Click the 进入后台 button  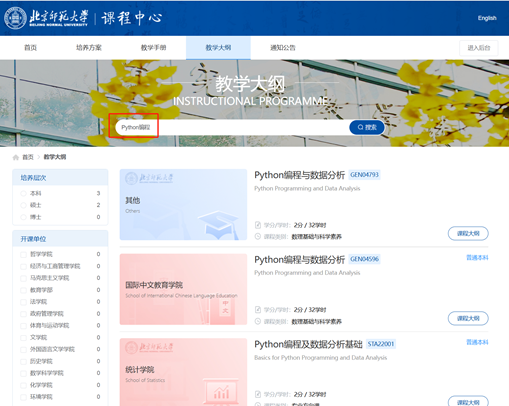click(x=479, y=48)
